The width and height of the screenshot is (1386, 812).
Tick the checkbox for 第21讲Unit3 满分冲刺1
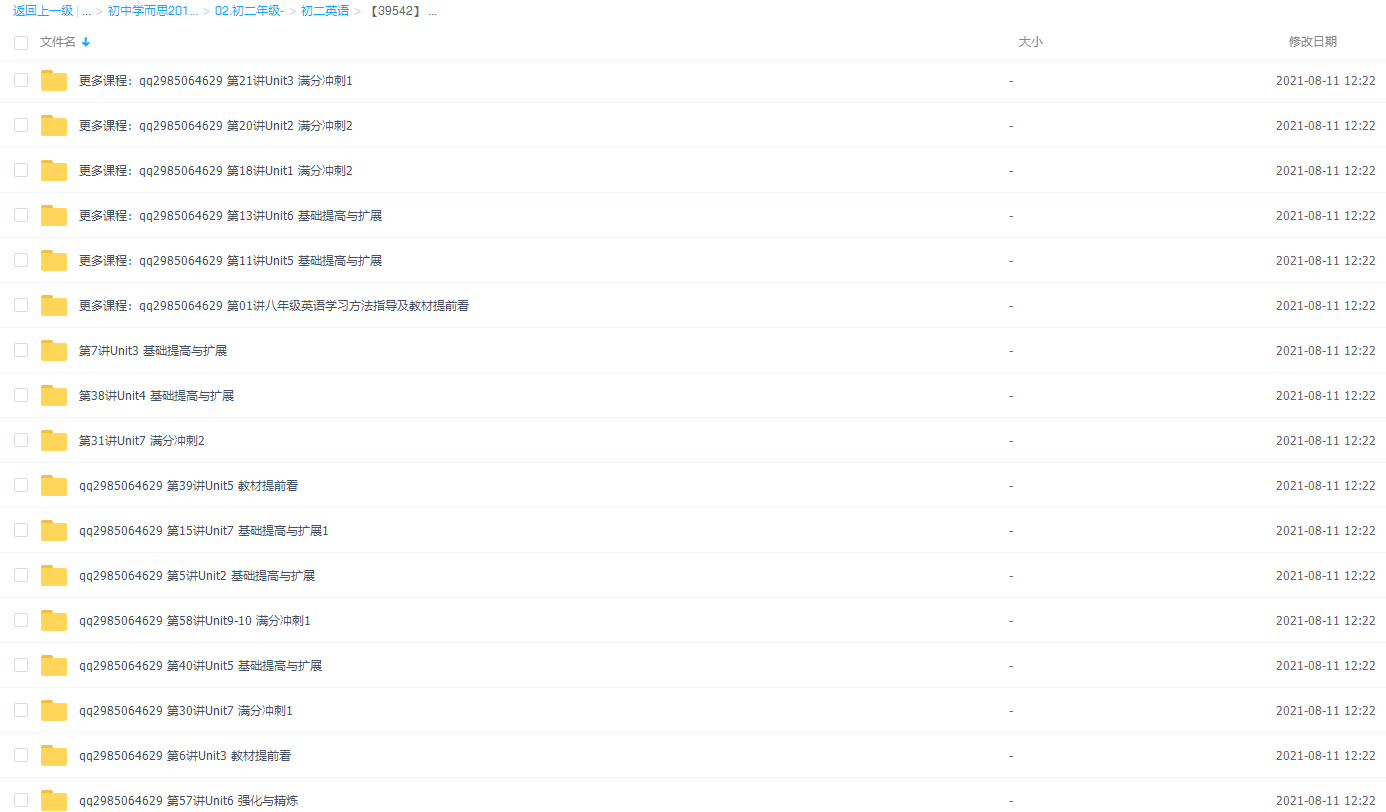[21, 80]
